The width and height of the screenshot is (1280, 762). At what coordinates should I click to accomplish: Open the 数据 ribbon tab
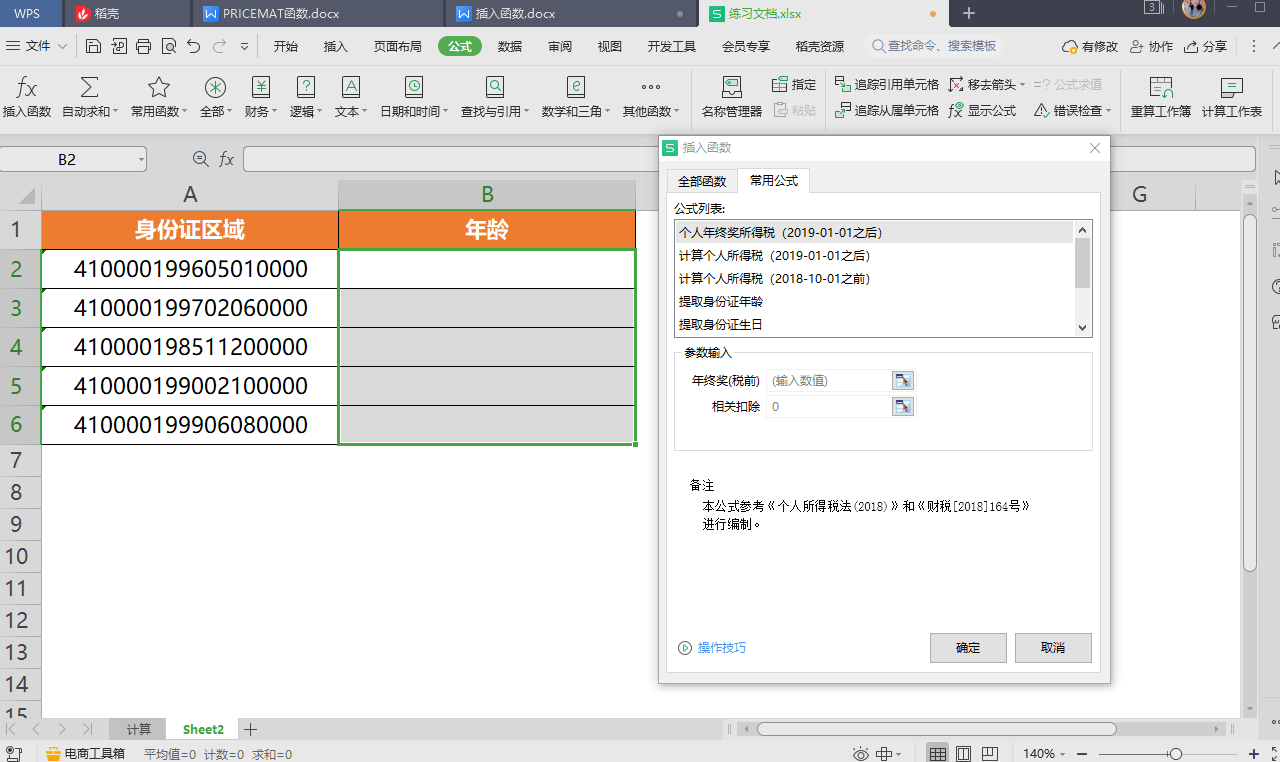(510, 46)
